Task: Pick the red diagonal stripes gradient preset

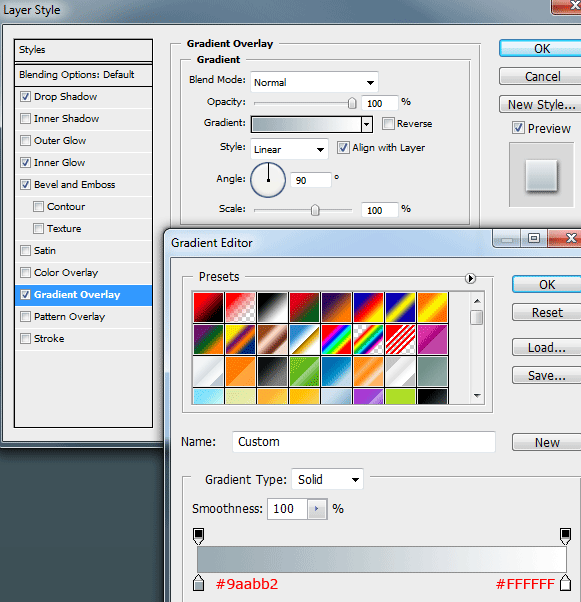Action: tap(400, 339)
